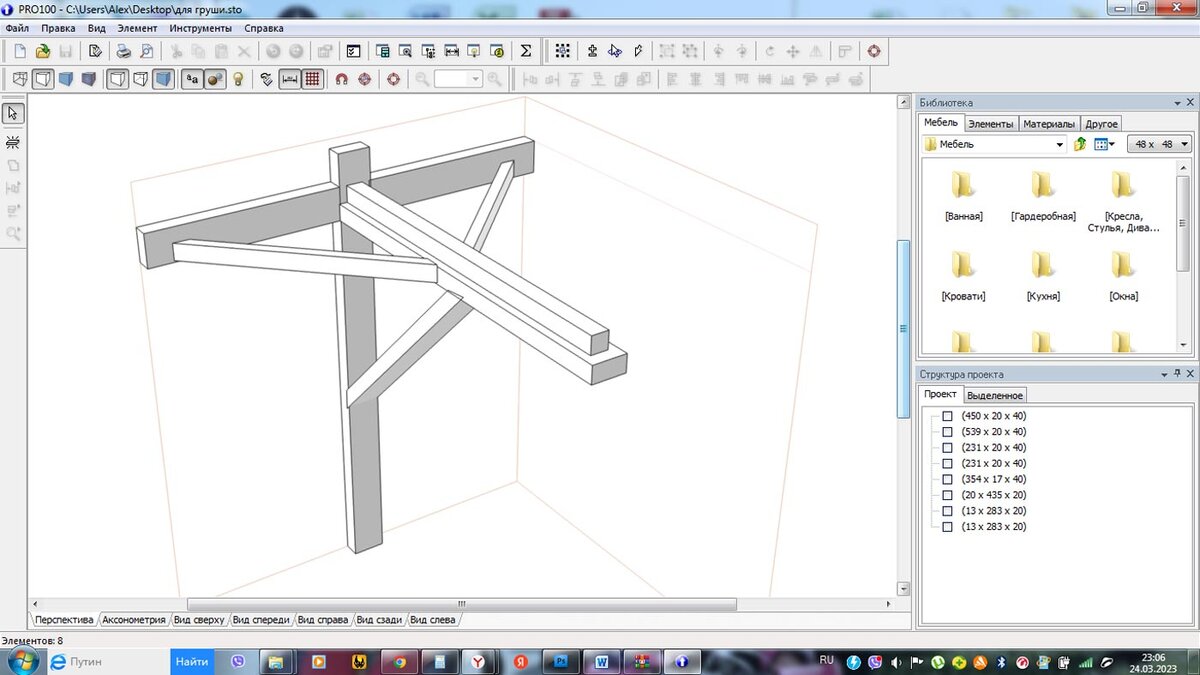This screenshot has width=1200, height=675.
Task: Activate the blue arrow selection tool in the toolbar
Action: [615, 51]
